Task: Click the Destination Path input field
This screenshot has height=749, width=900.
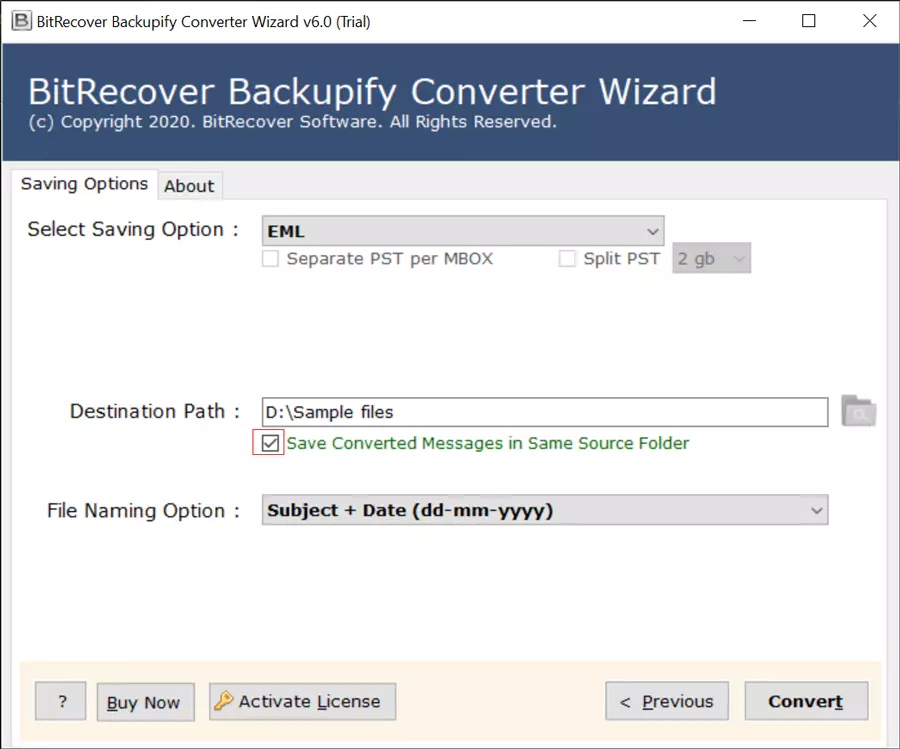Action: point(545,412)
